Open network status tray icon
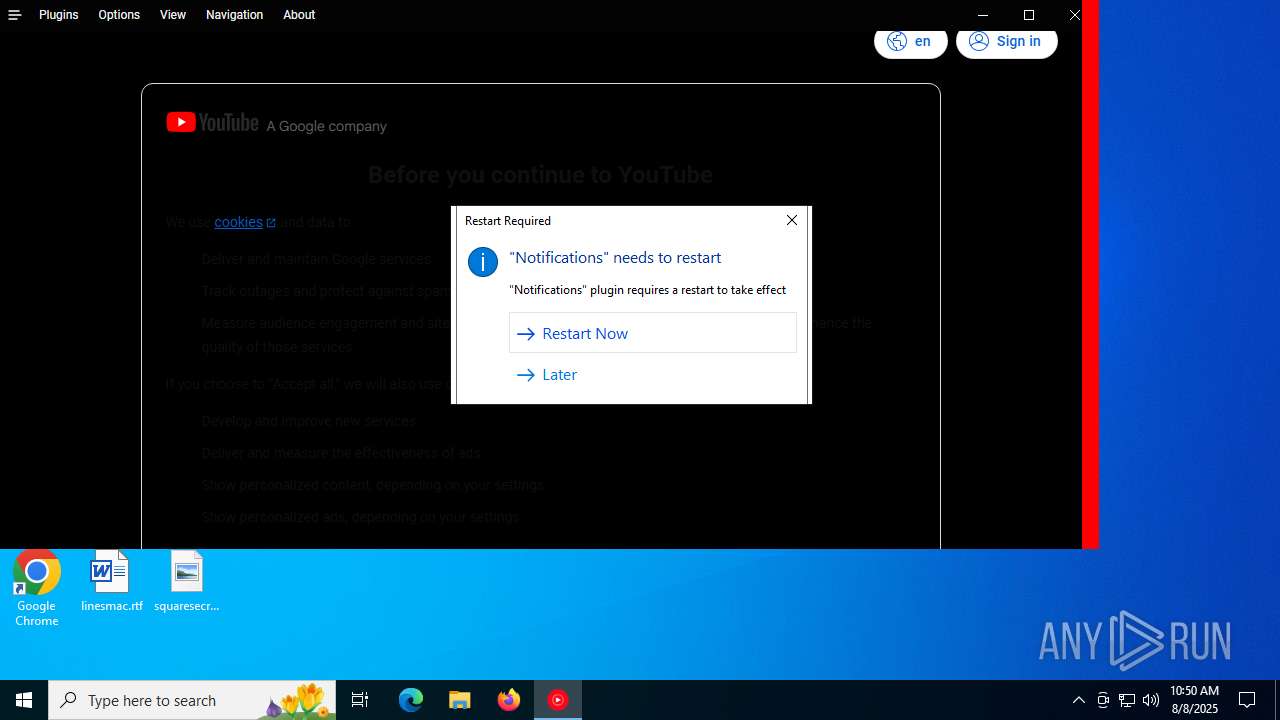1280x720 pixels. tap(1127, 700)
